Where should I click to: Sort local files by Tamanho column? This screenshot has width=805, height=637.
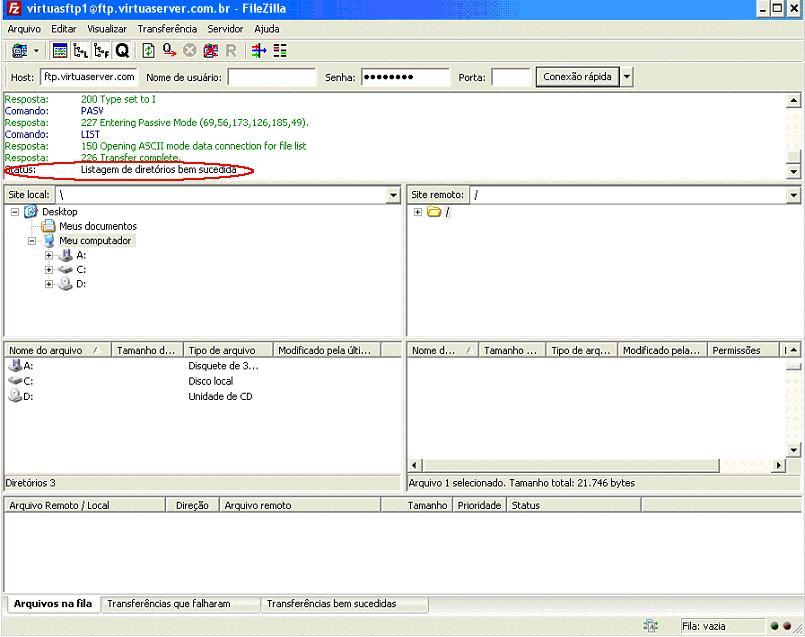click(x=147, y=350)
